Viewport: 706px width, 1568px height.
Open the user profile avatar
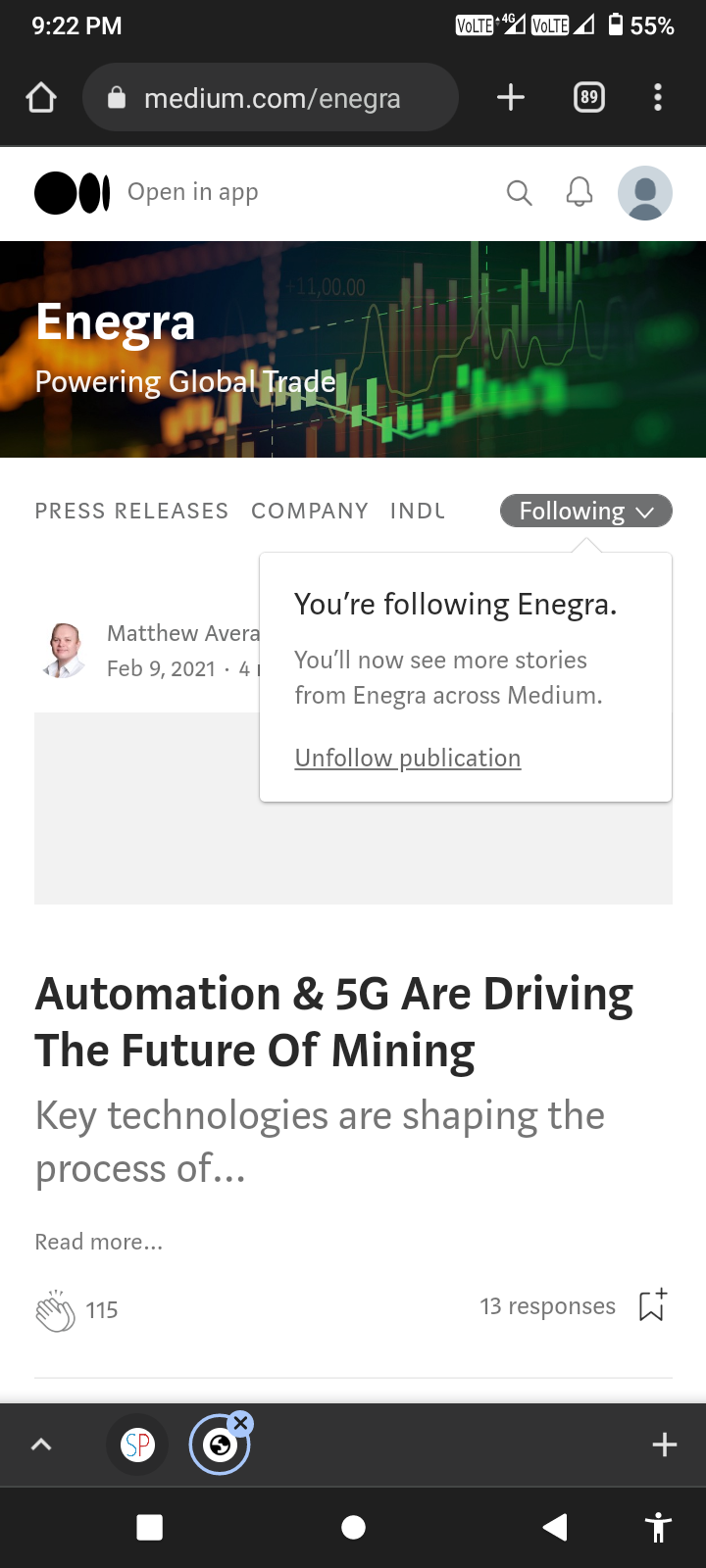click(x=644, y=192)
